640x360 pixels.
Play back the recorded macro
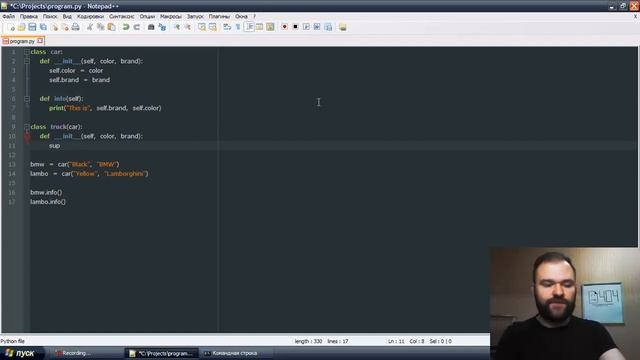click(306, 27)
